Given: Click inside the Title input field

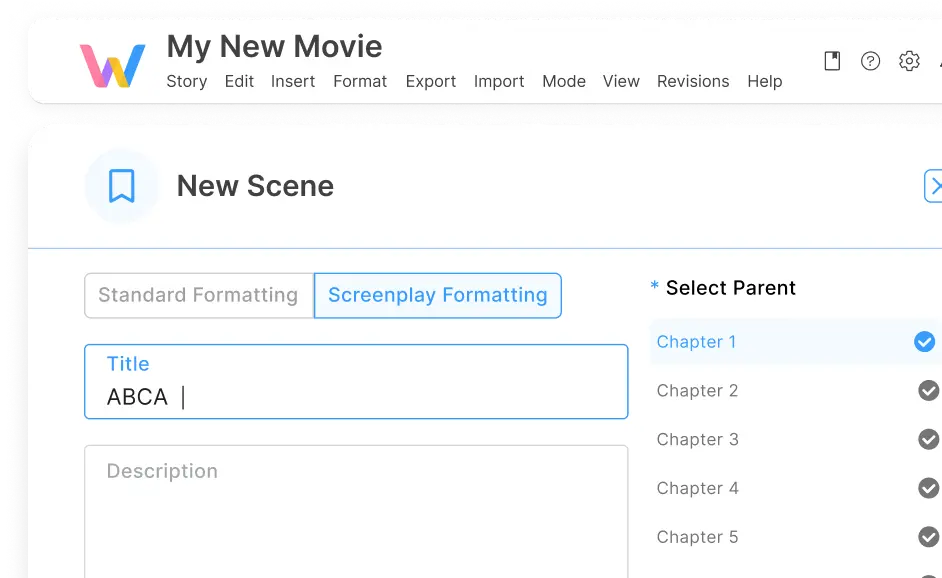Looking at the screenshot, I should [355, 397].
